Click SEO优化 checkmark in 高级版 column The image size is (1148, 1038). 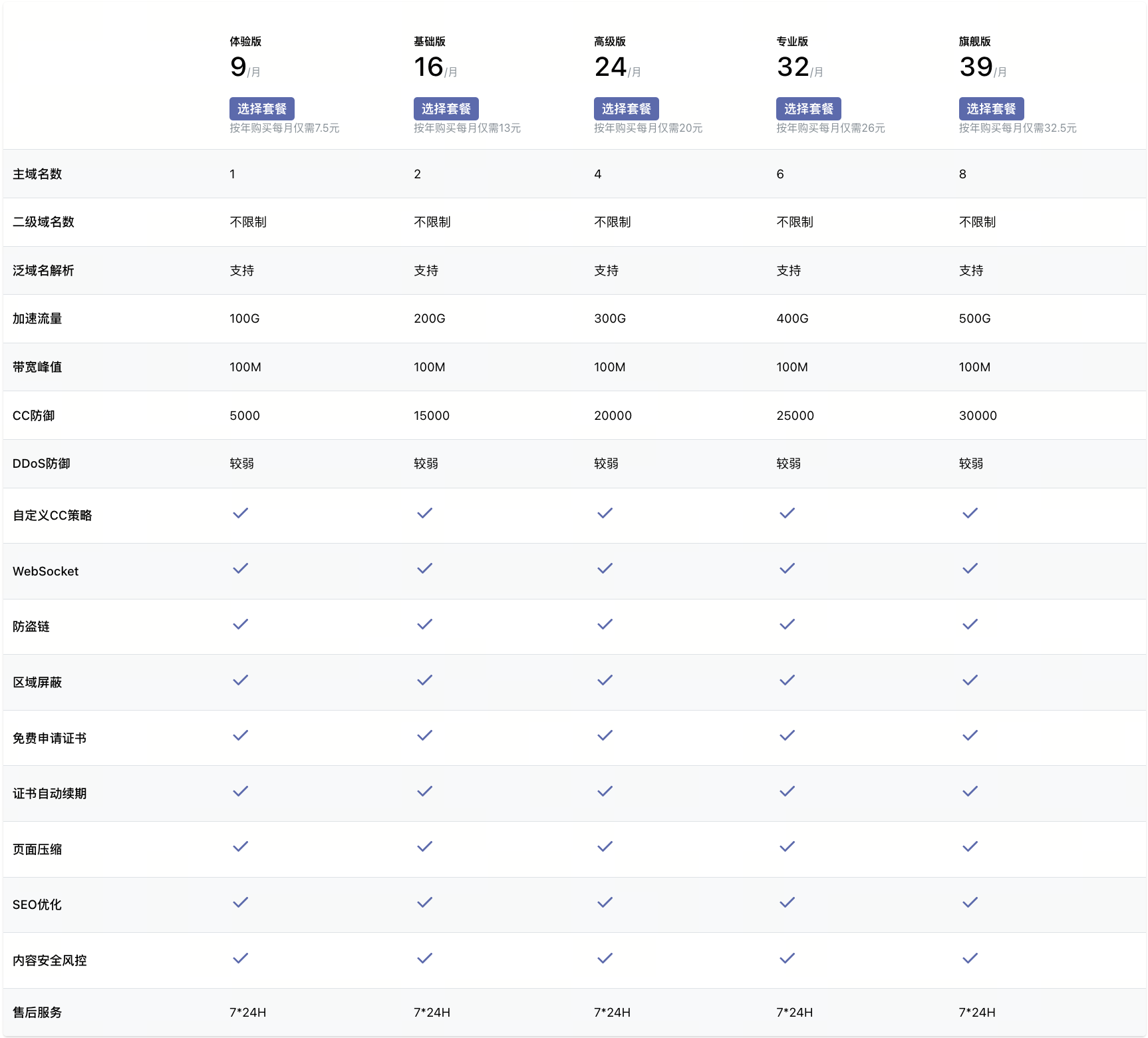(x=605, y=902)
